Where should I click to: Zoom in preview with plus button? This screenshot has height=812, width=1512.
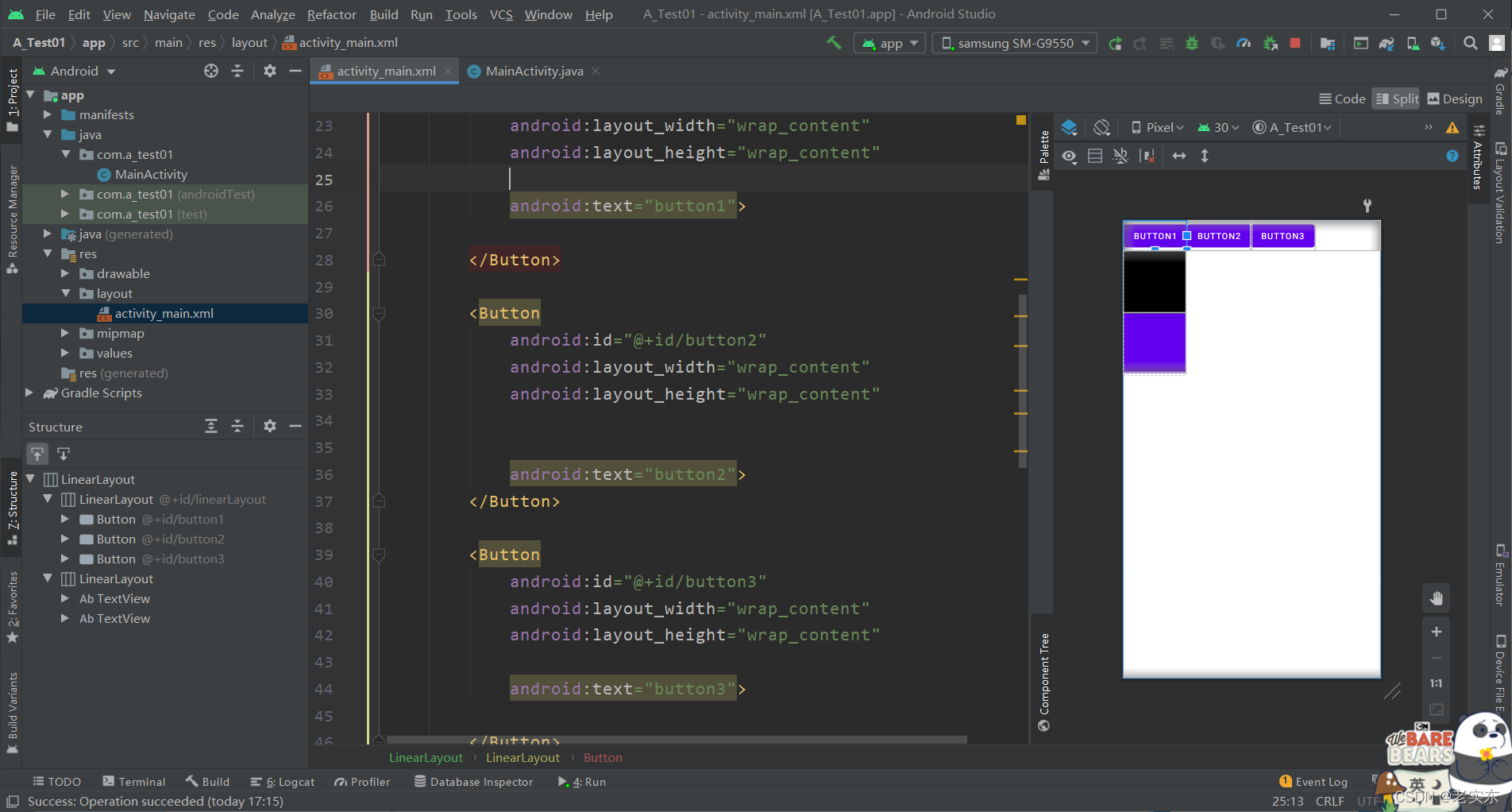point(1437,632)
